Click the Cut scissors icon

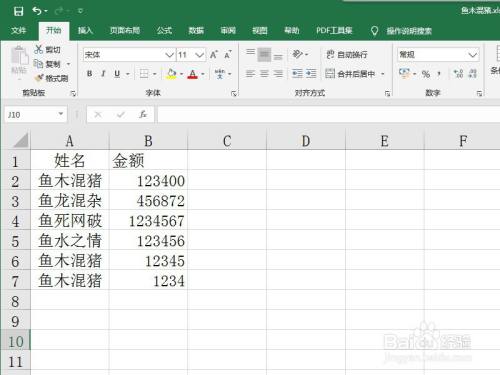tap(39, 49)
